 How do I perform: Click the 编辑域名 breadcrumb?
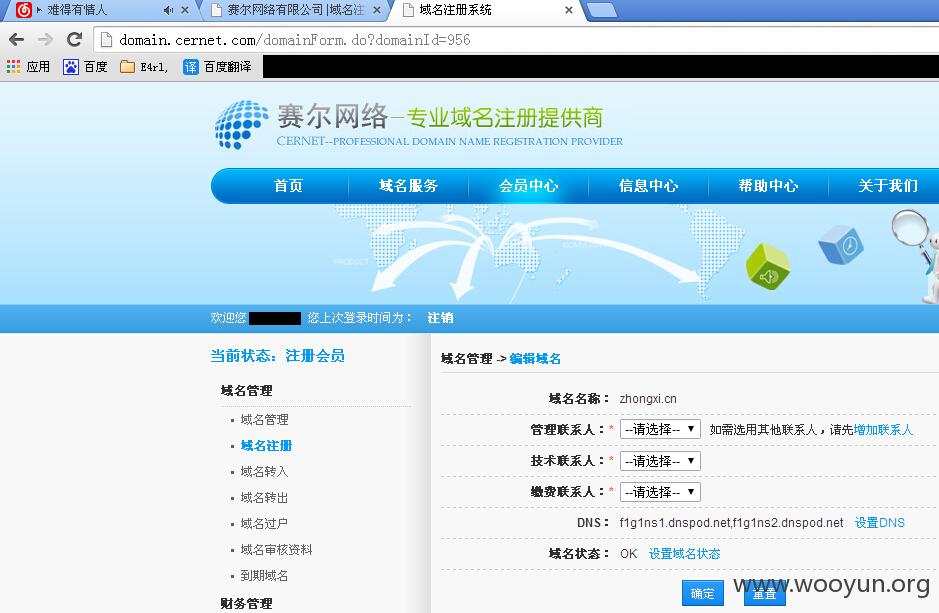pyautogui.click(x=535, y=359)
